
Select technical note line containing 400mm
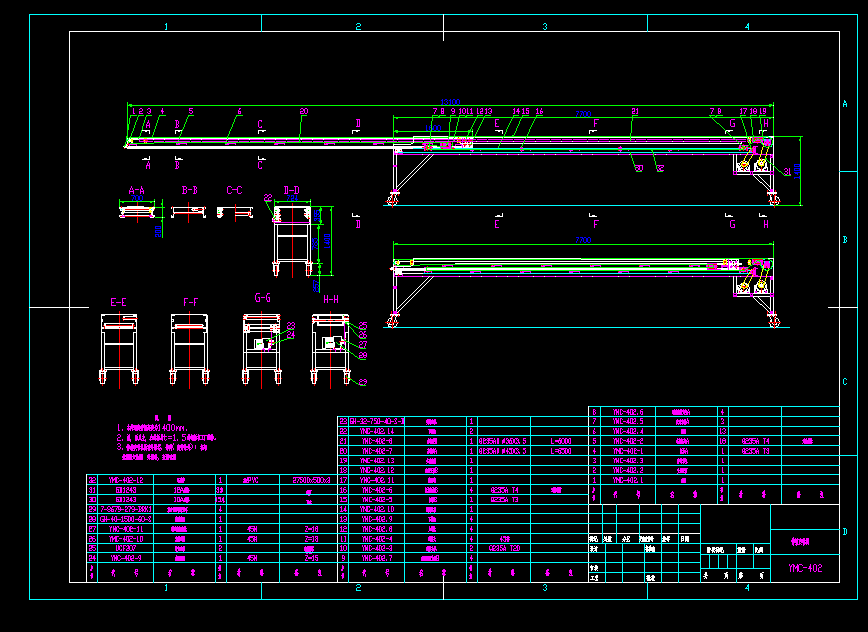point(152,428)
